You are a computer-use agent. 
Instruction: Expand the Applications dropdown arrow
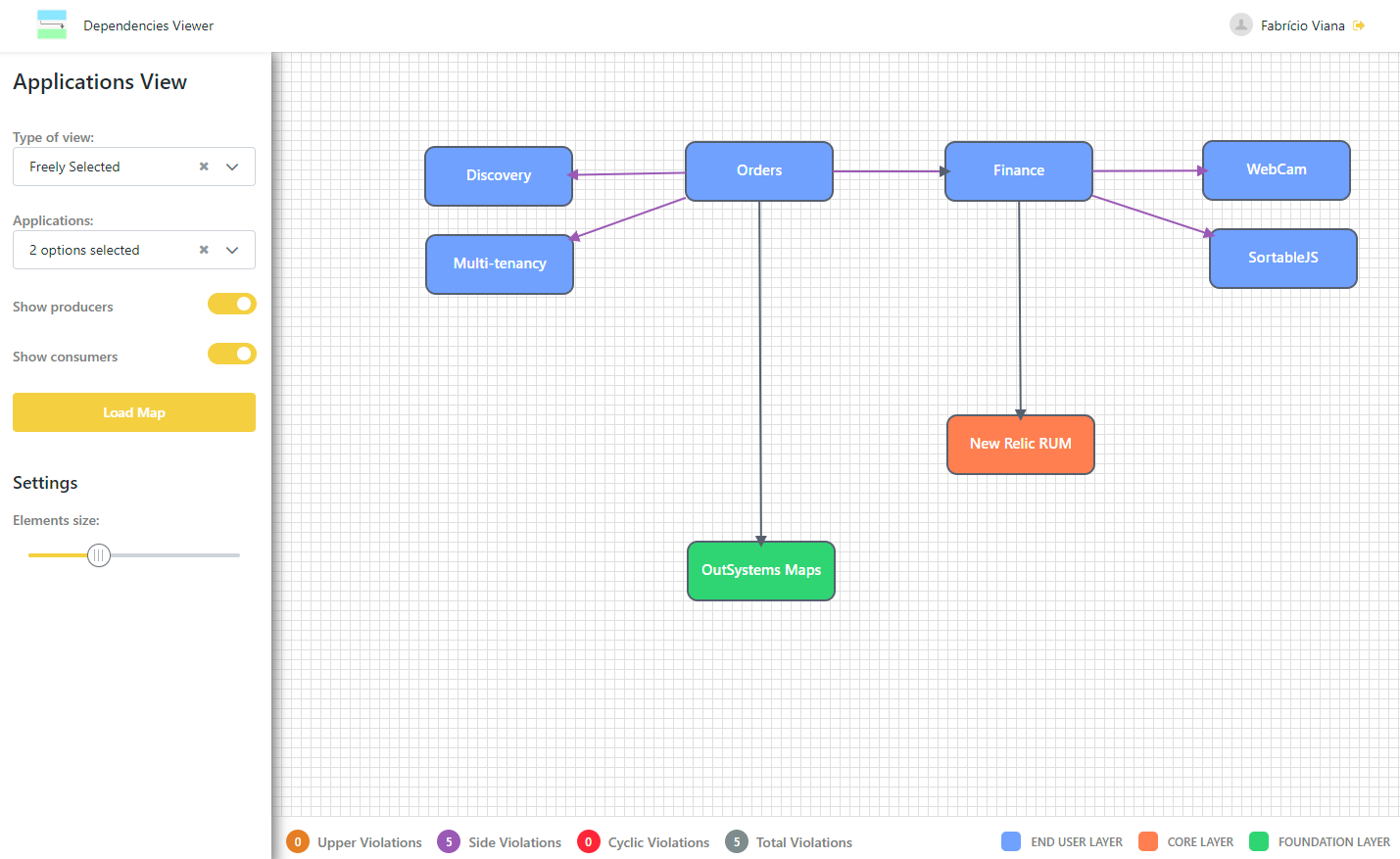pos(232,250)
